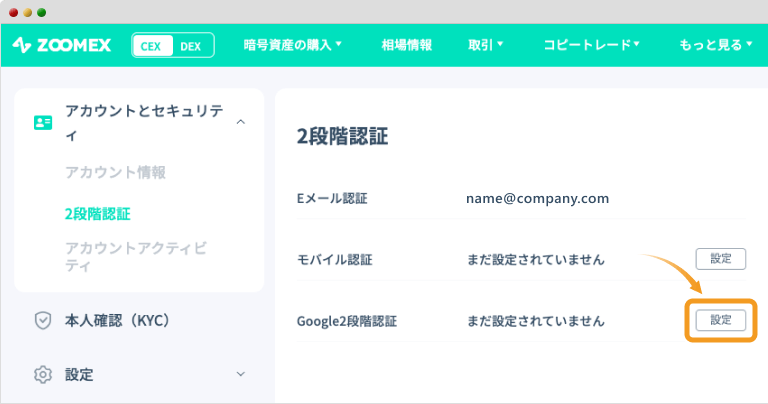Screen dimensions: 768x404
Task: Select アカウントアクティビティ in sidebar
Action: tap(136, 257)
